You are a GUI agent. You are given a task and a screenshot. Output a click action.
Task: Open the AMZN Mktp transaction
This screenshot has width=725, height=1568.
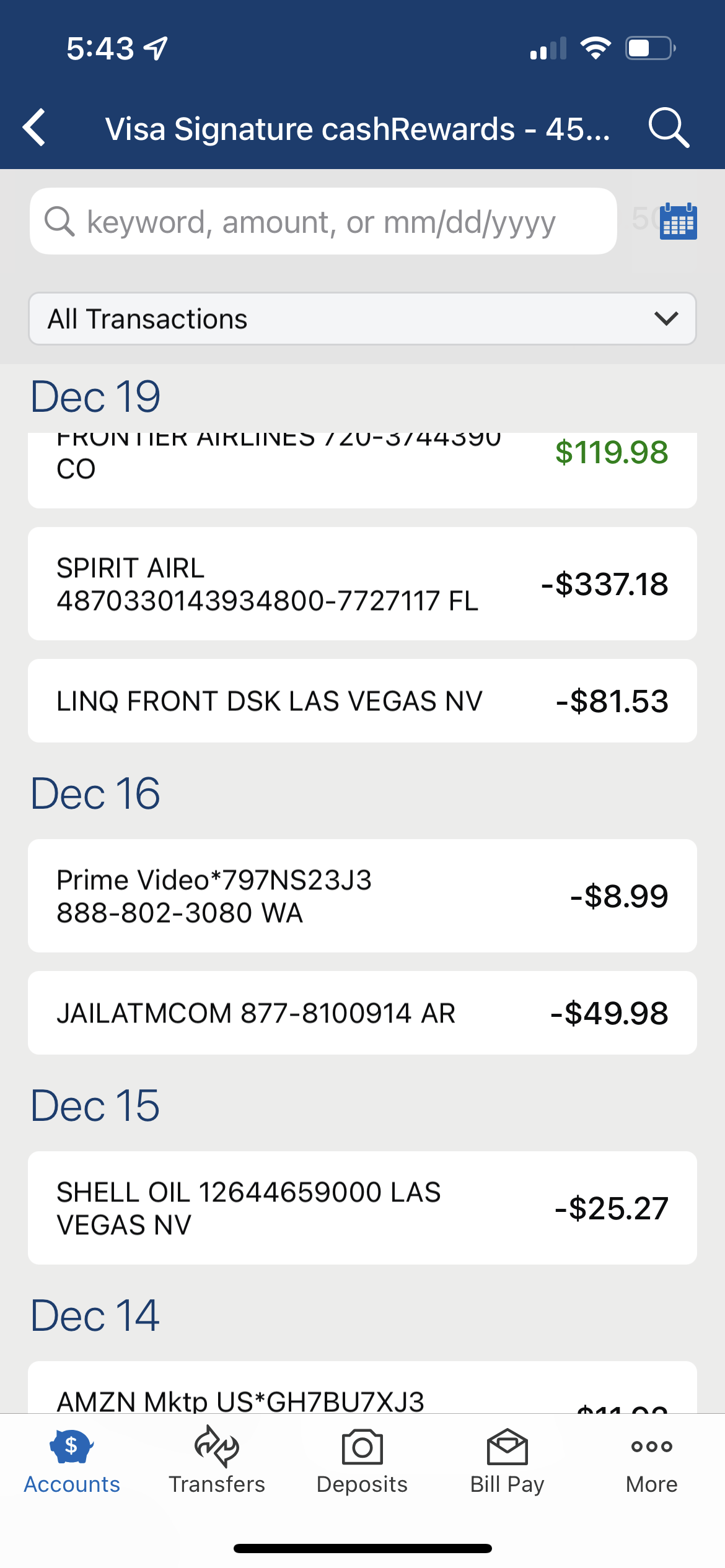[x=362, y=1392]
